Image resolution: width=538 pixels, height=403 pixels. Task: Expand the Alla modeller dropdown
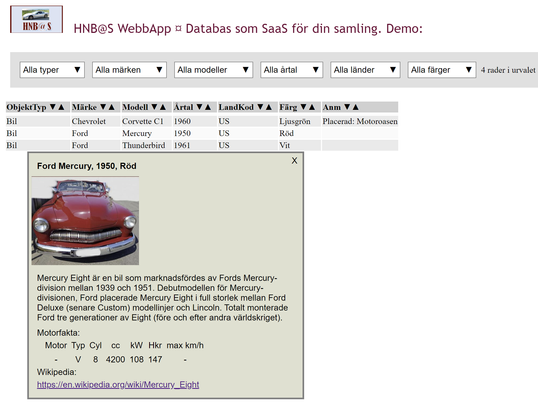point(213,70)
